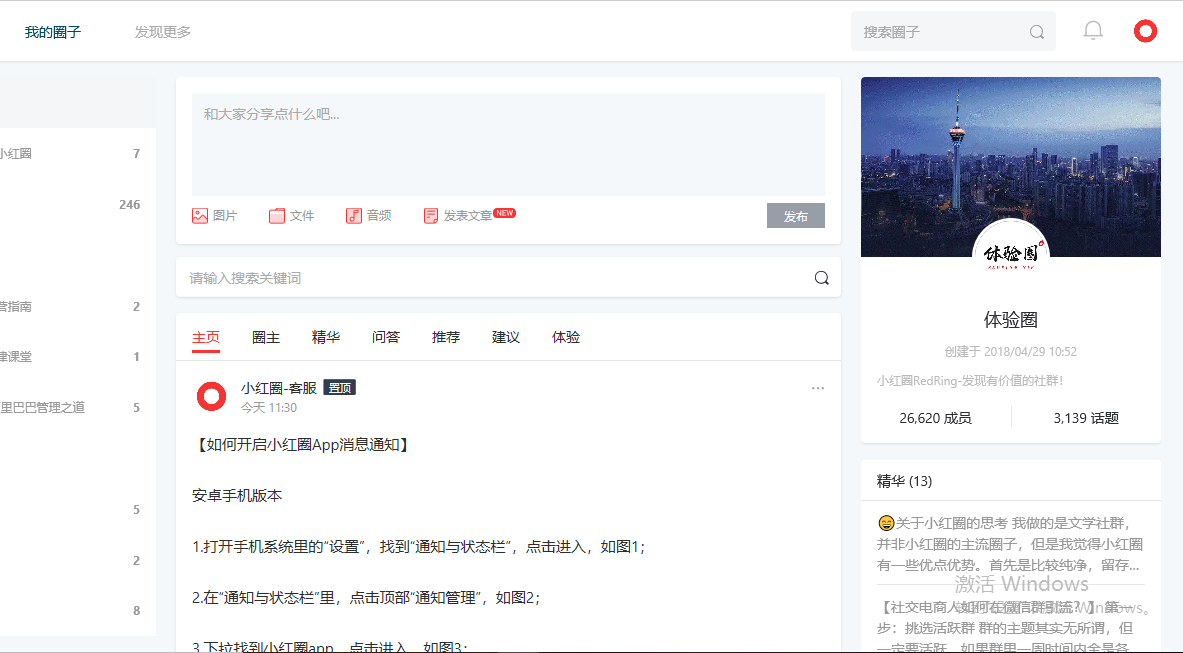1183x653 pixels.
Task: Select the 圈主 tab
Action: pyautogui.click(x=266, y=337)
